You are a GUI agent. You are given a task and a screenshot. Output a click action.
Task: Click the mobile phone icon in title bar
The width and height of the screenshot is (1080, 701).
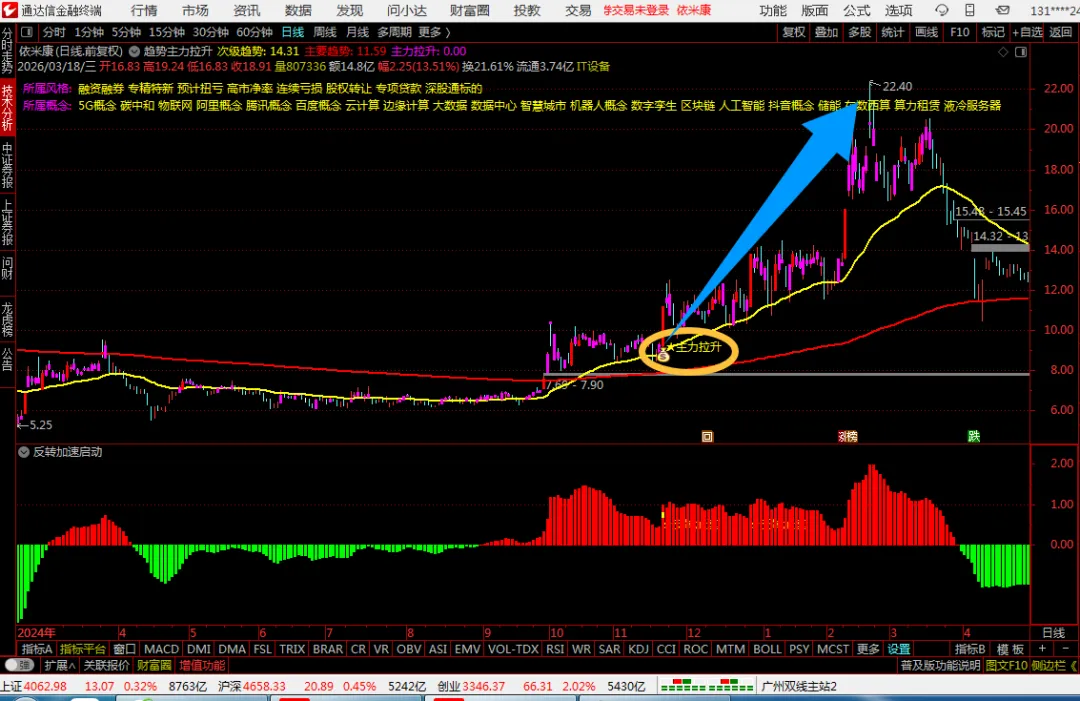click(x=970, y=10)
